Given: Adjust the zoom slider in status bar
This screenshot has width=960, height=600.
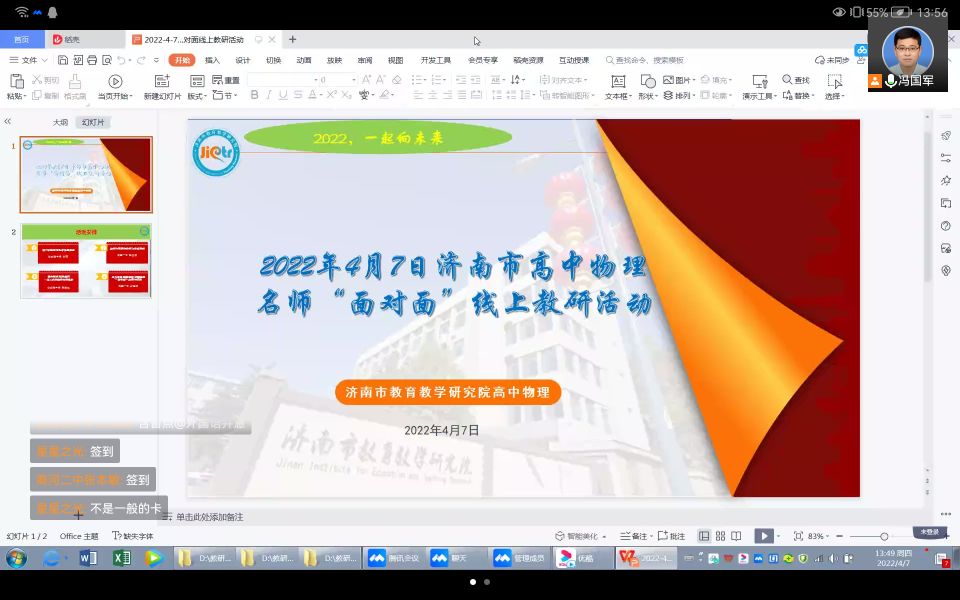Looking at the screenshot, I should click(884, 536).
